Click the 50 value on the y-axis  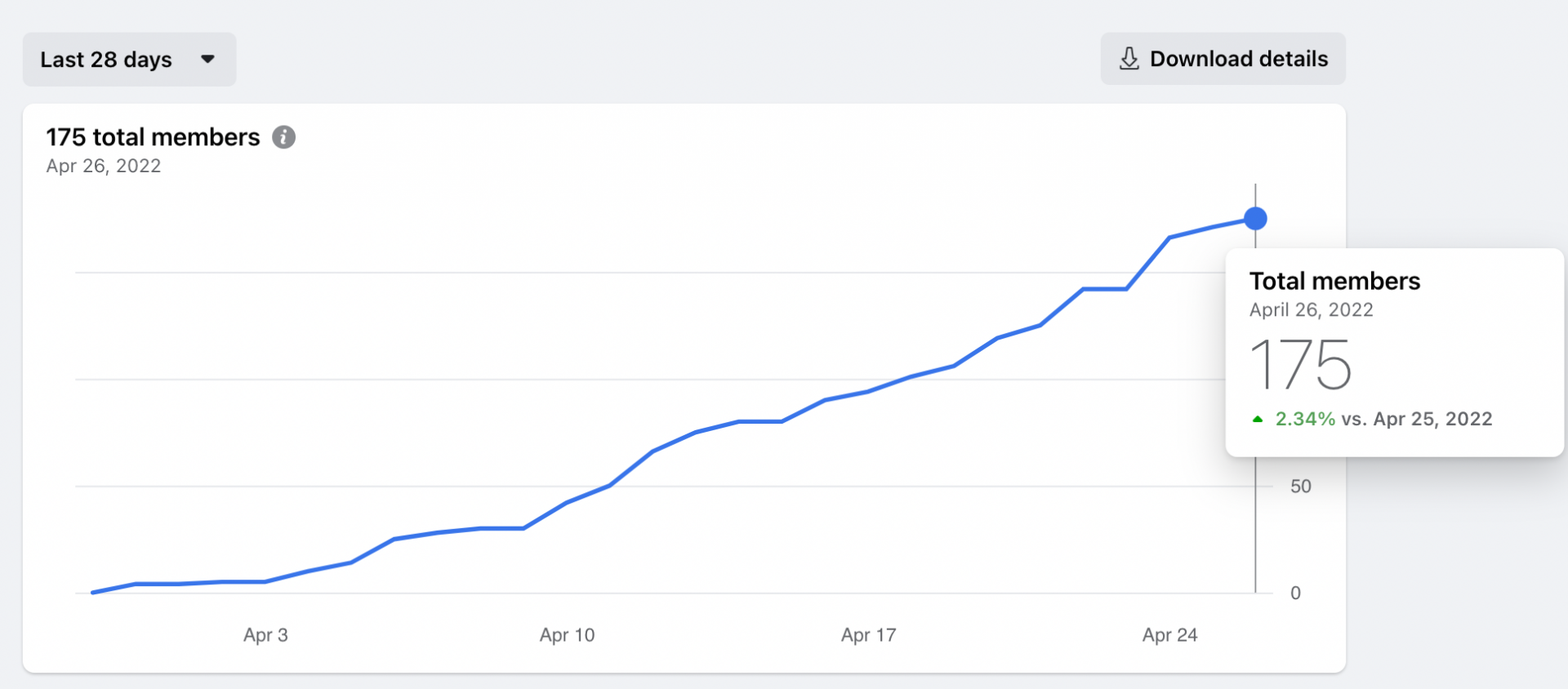click(x=1300, y=487)
